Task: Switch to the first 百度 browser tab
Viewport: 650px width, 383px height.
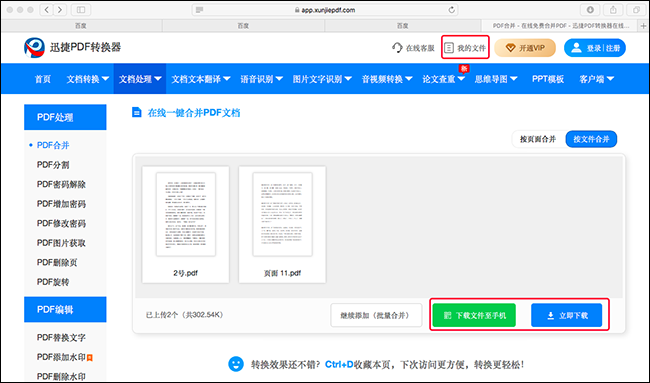Action: pos(81,26)
